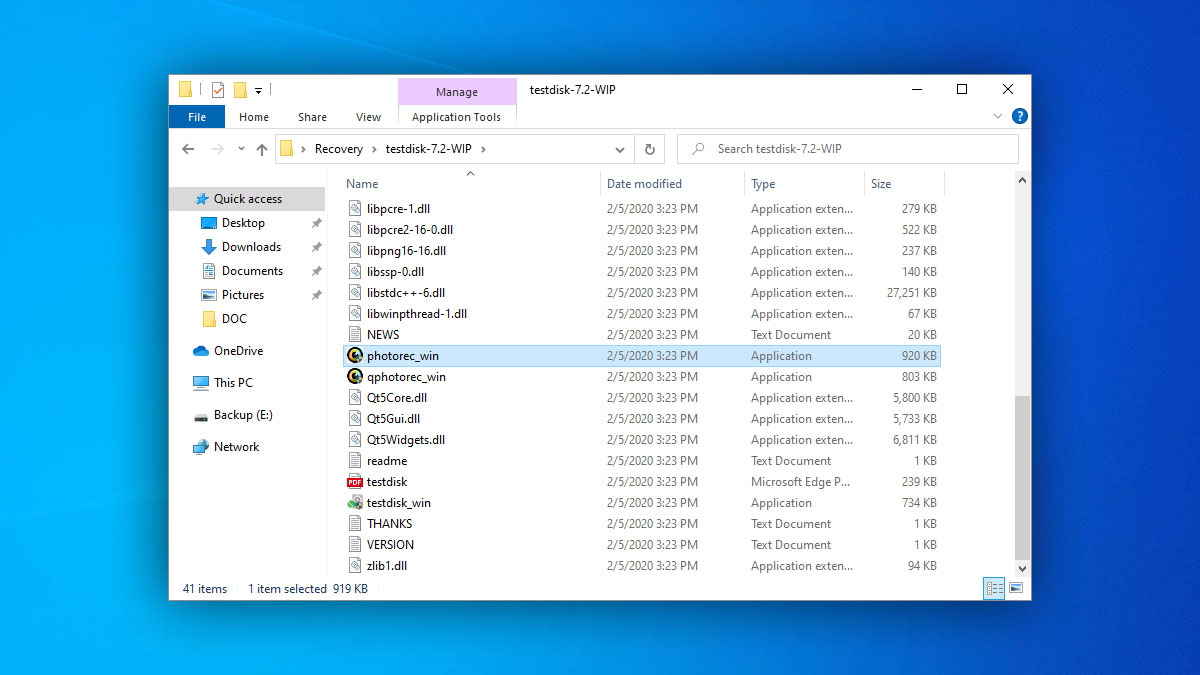Open the File menu
Screen dimensions: 1200x675
[197, 117]
